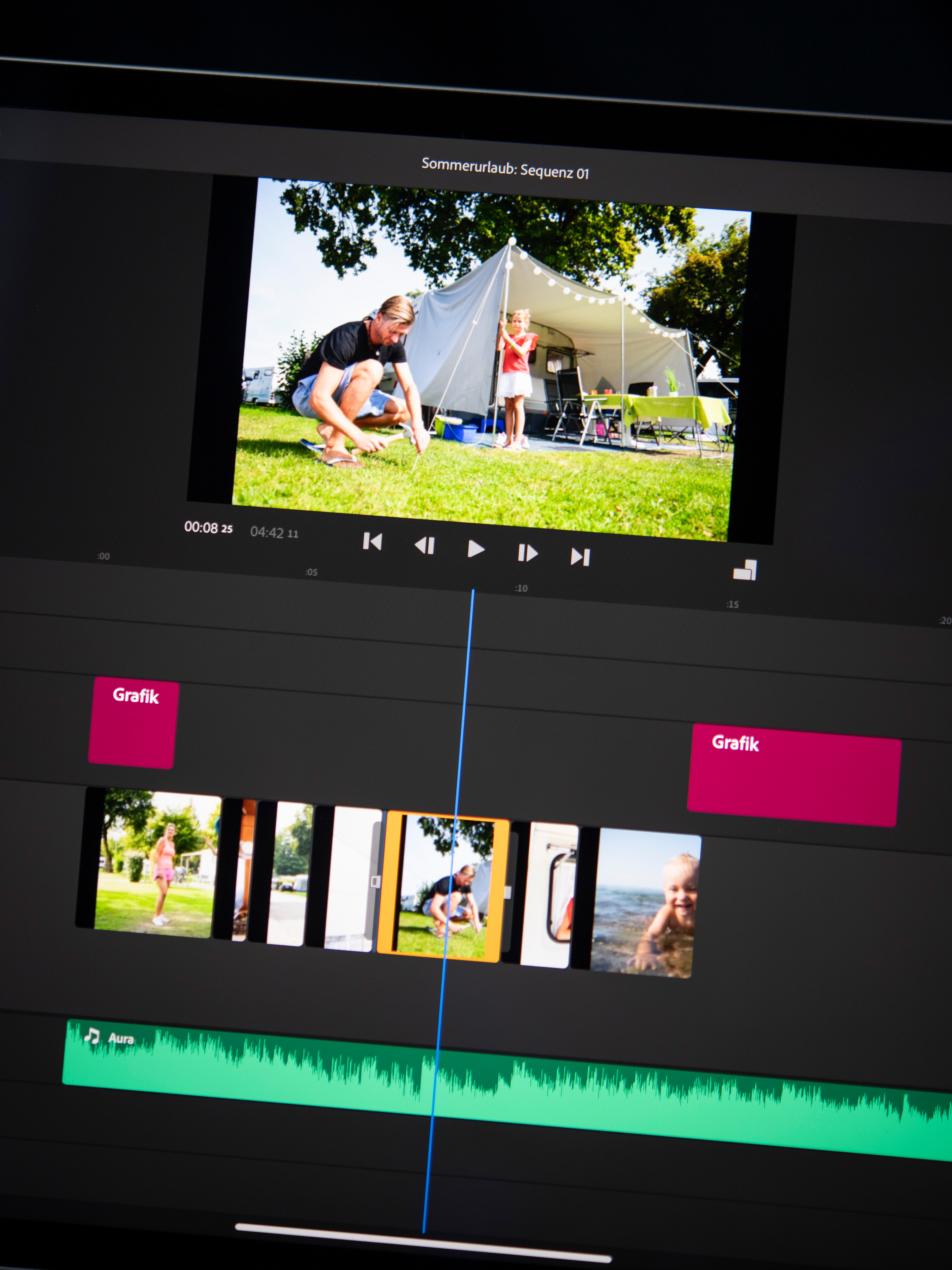Image resolution: width=952 pixels, height=1270 pixels.
Task: Select the baby in water clip
Action: [636, 902]
